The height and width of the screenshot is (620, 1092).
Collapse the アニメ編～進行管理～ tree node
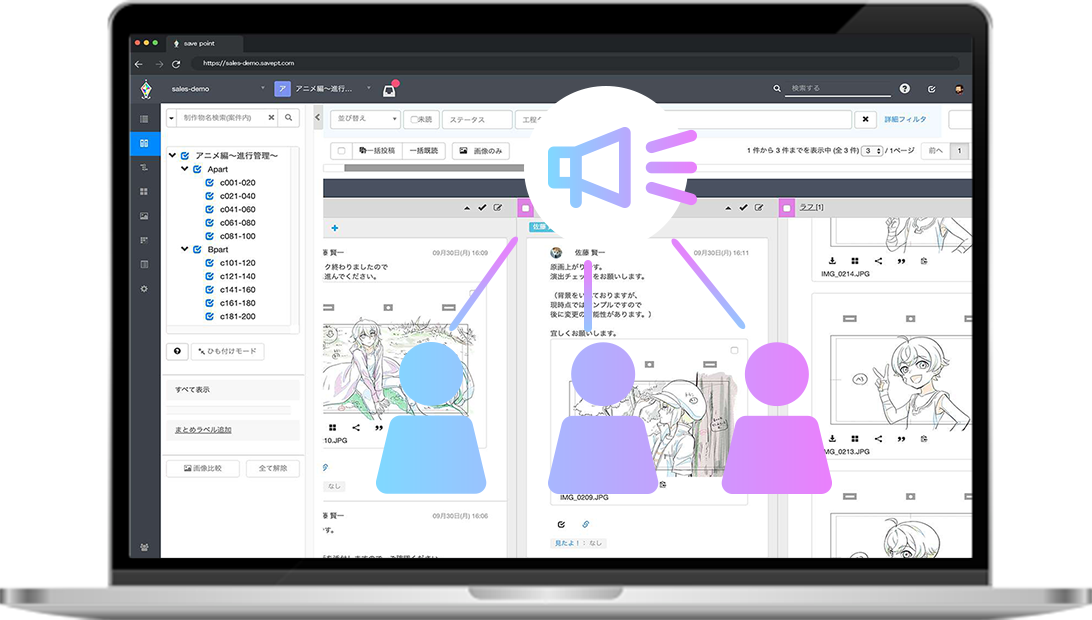tap(173, 155)
